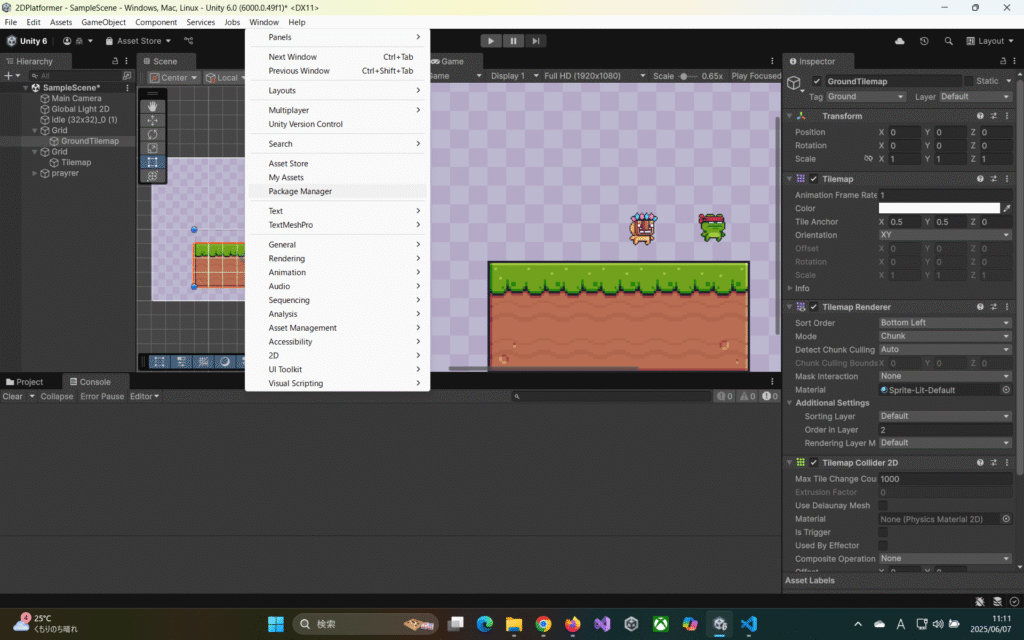Open the Orientation dropdown set to XY
This screenshot has width=1024, height=640.
pos(945,235)
